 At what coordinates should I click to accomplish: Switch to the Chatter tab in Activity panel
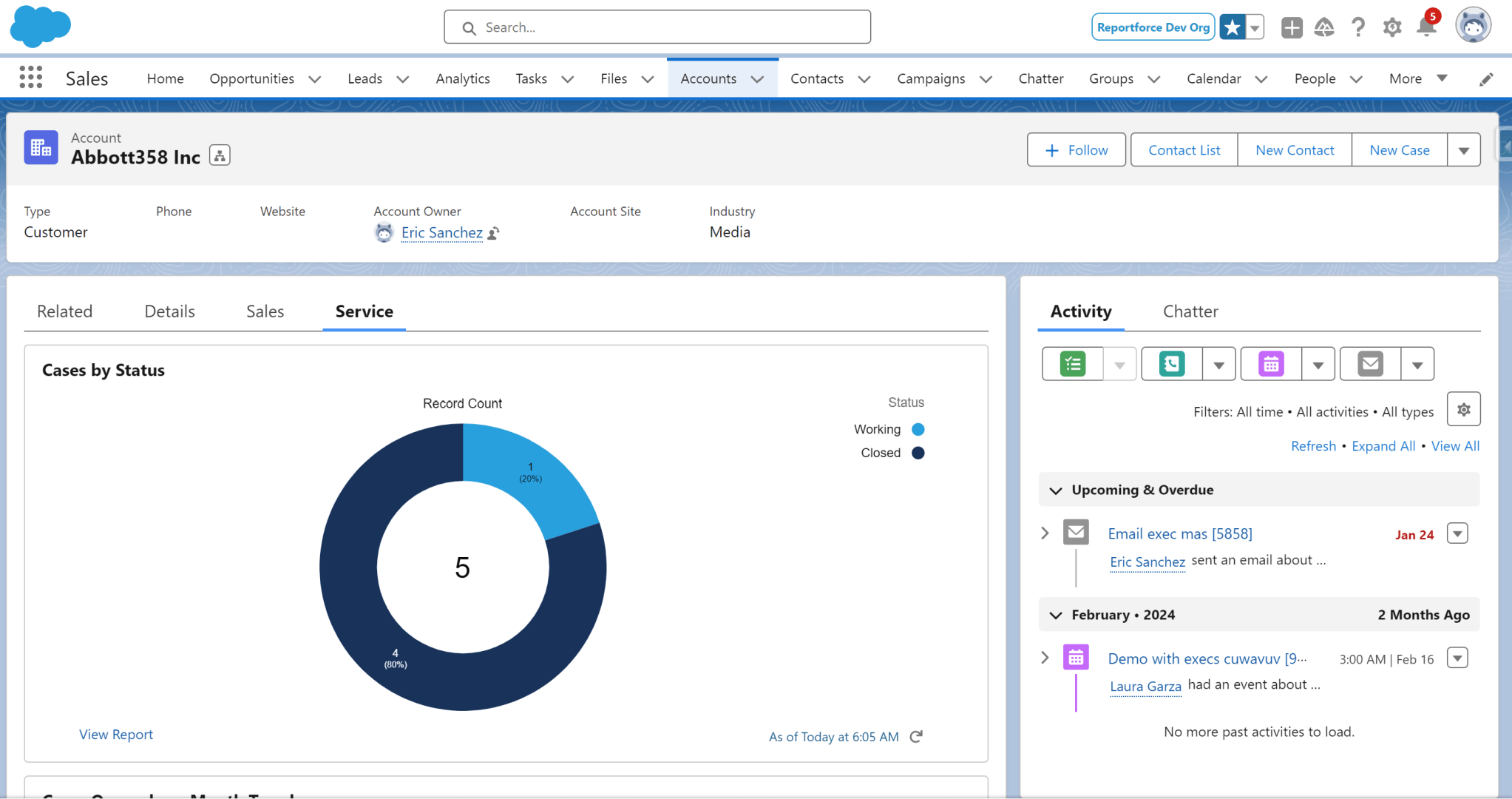1190,311
